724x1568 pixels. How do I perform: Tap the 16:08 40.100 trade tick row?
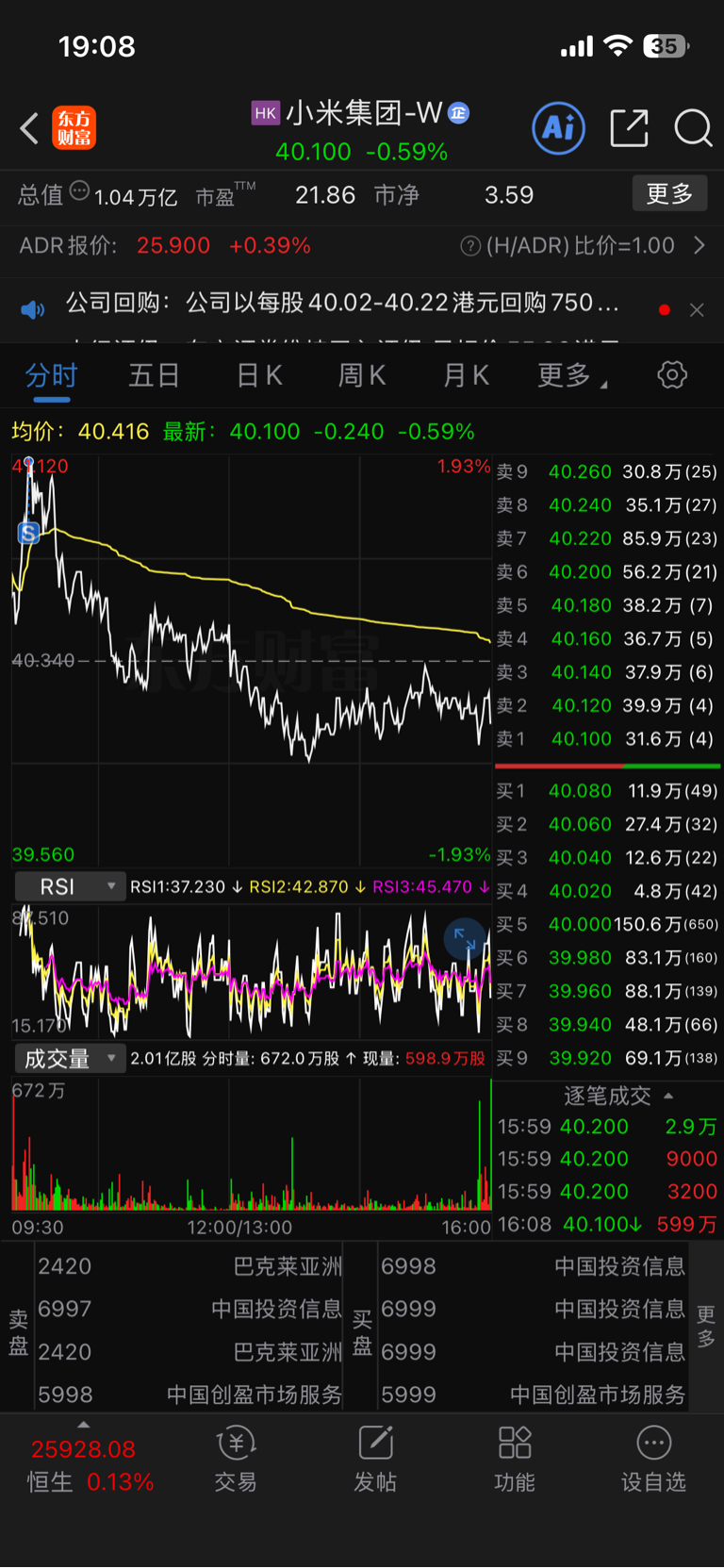pos(607,1224)
